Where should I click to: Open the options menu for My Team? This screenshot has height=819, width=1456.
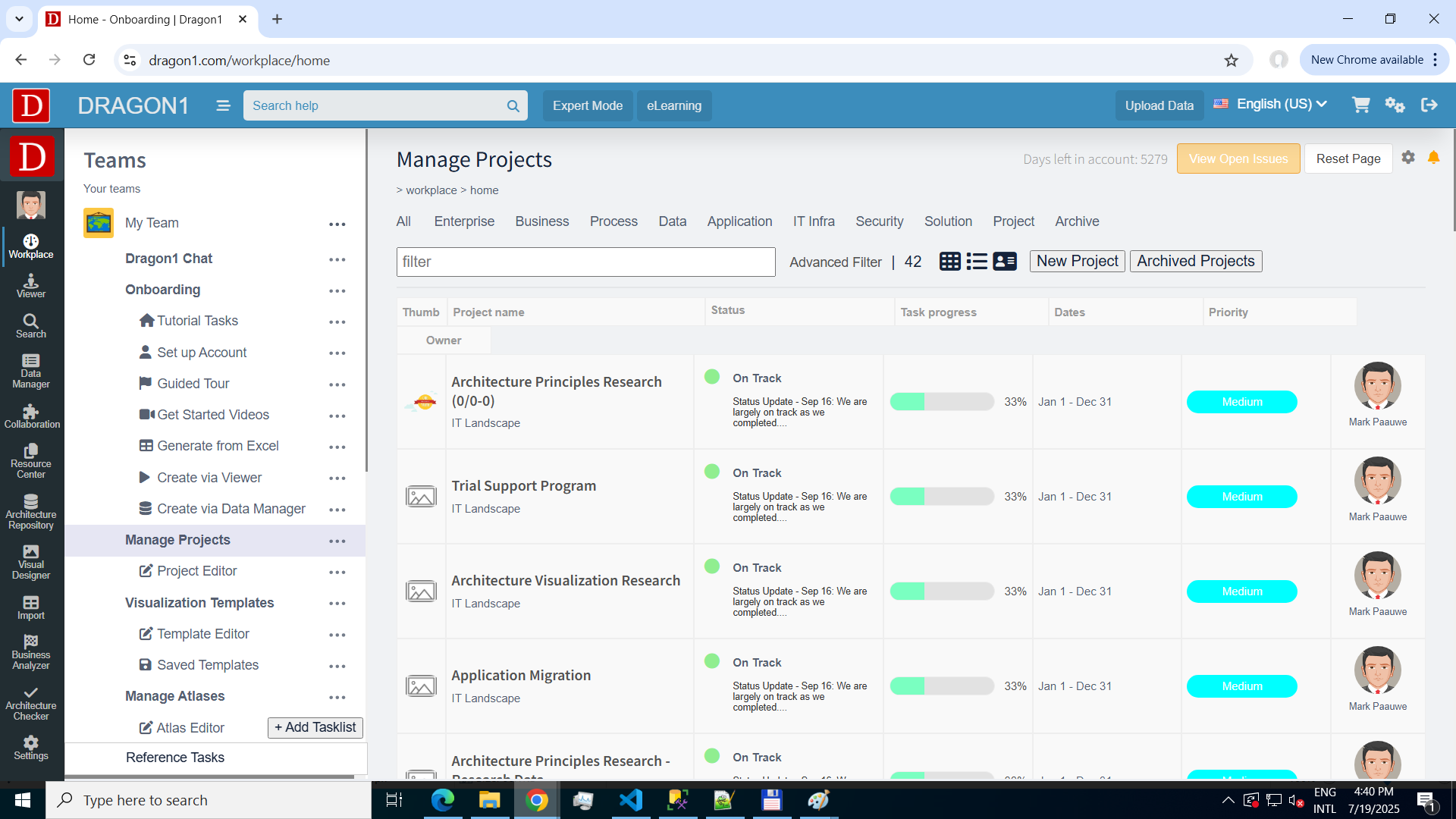[x=337, y=224]
